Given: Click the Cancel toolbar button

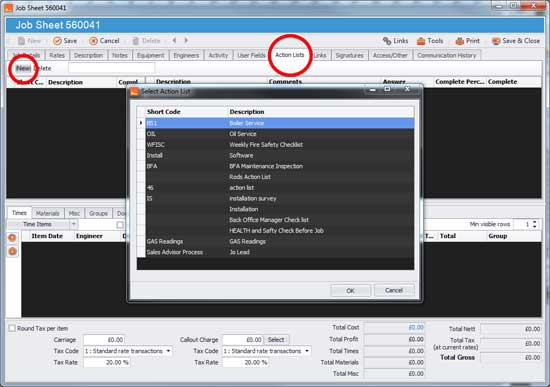Looking at the screenshot, I should (104, 41).
